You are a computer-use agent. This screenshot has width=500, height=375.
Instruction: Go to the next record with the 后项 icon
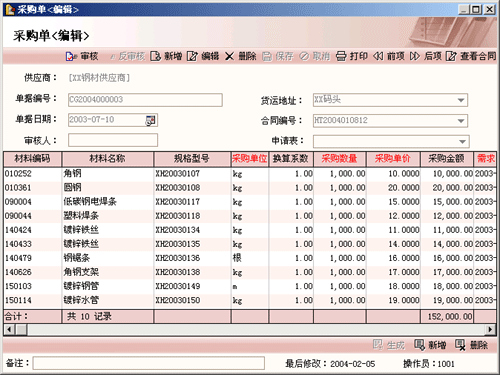click(415, 56)
